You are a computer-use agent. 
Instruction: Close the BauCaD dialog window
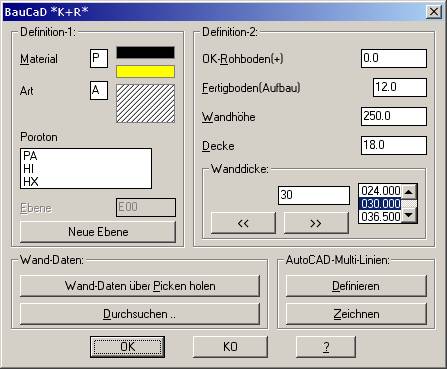[x=434, y=12]
